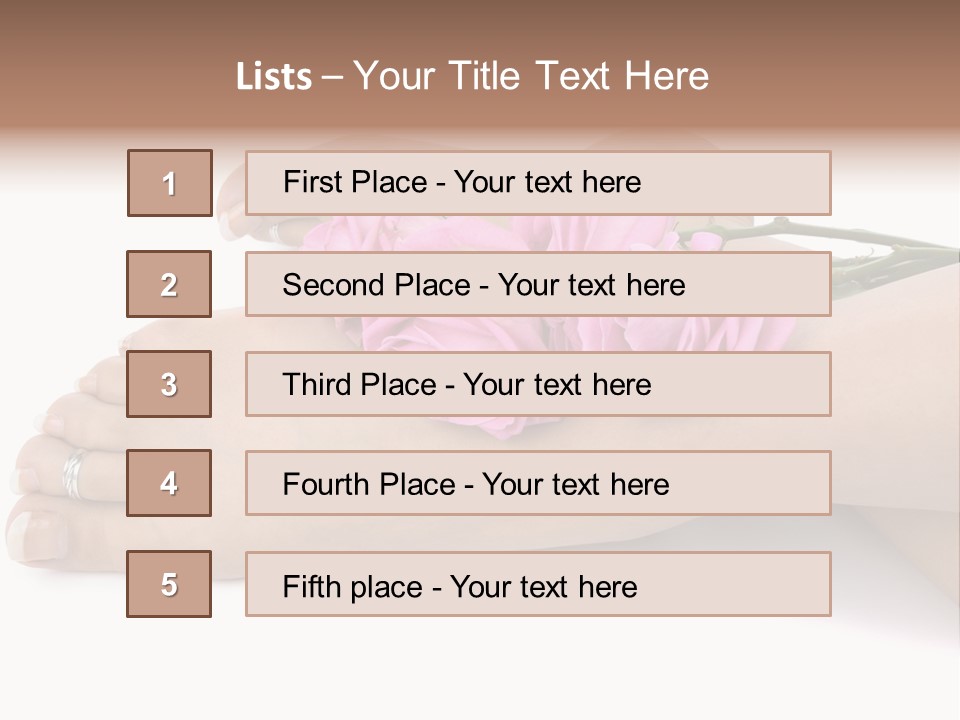The height and width of the screenshot is (720, 960).
Task: Select the silver toe ring in the image
Action: [75, 473]
